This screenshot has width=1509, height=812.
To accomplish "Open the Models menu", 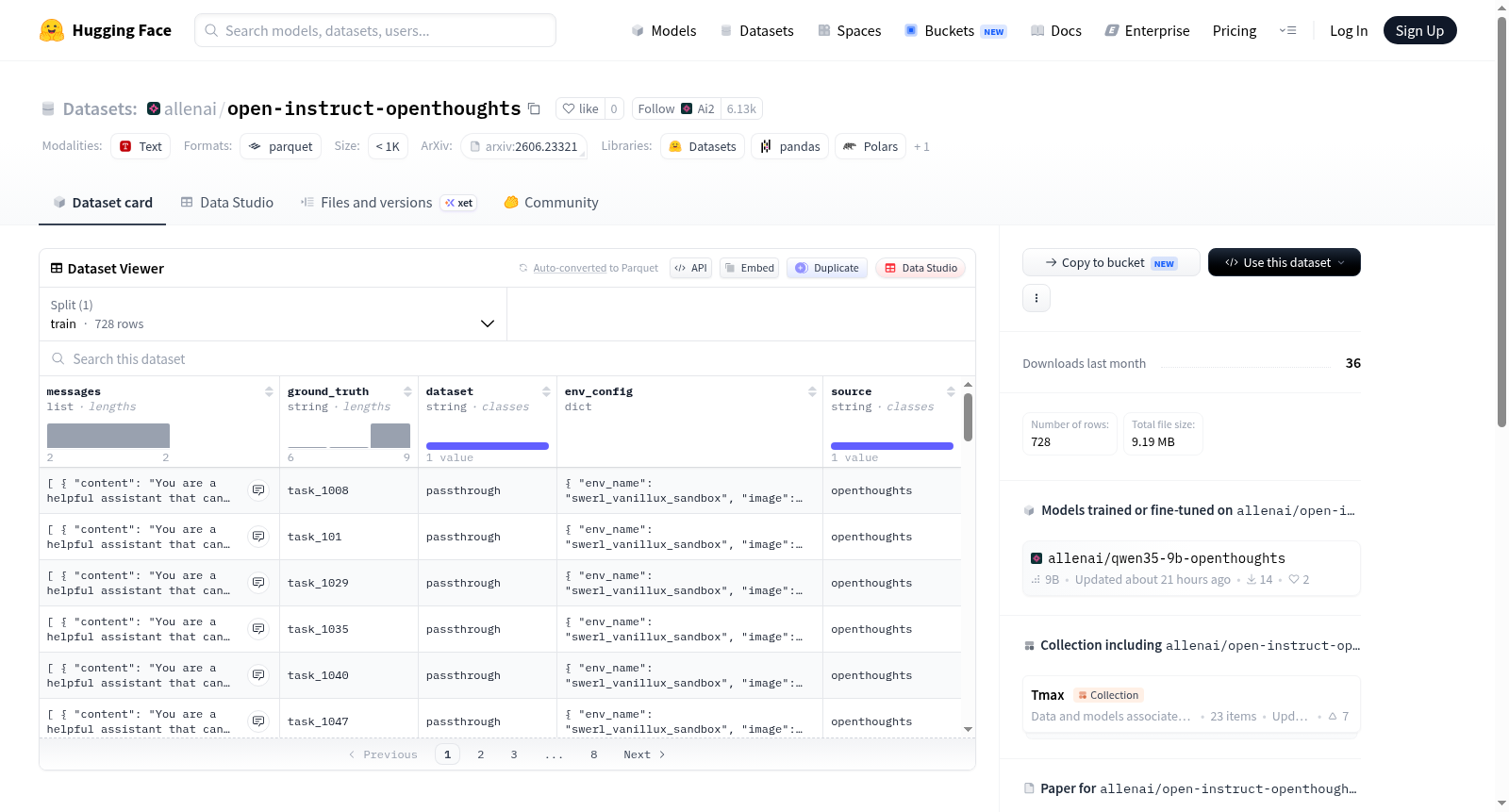I will [x=664, y=30].
